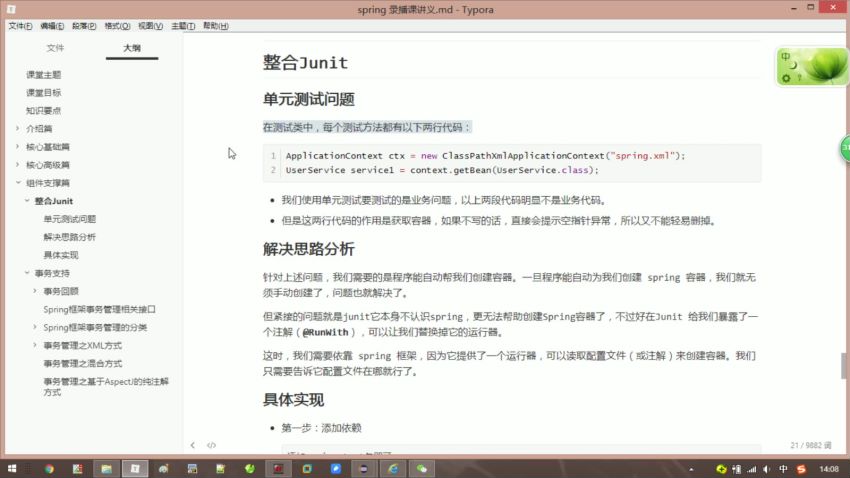Toggle 中 language mode on the green input widget
The width and height of the screenshot is (850, 478).
tap(786, 56)
